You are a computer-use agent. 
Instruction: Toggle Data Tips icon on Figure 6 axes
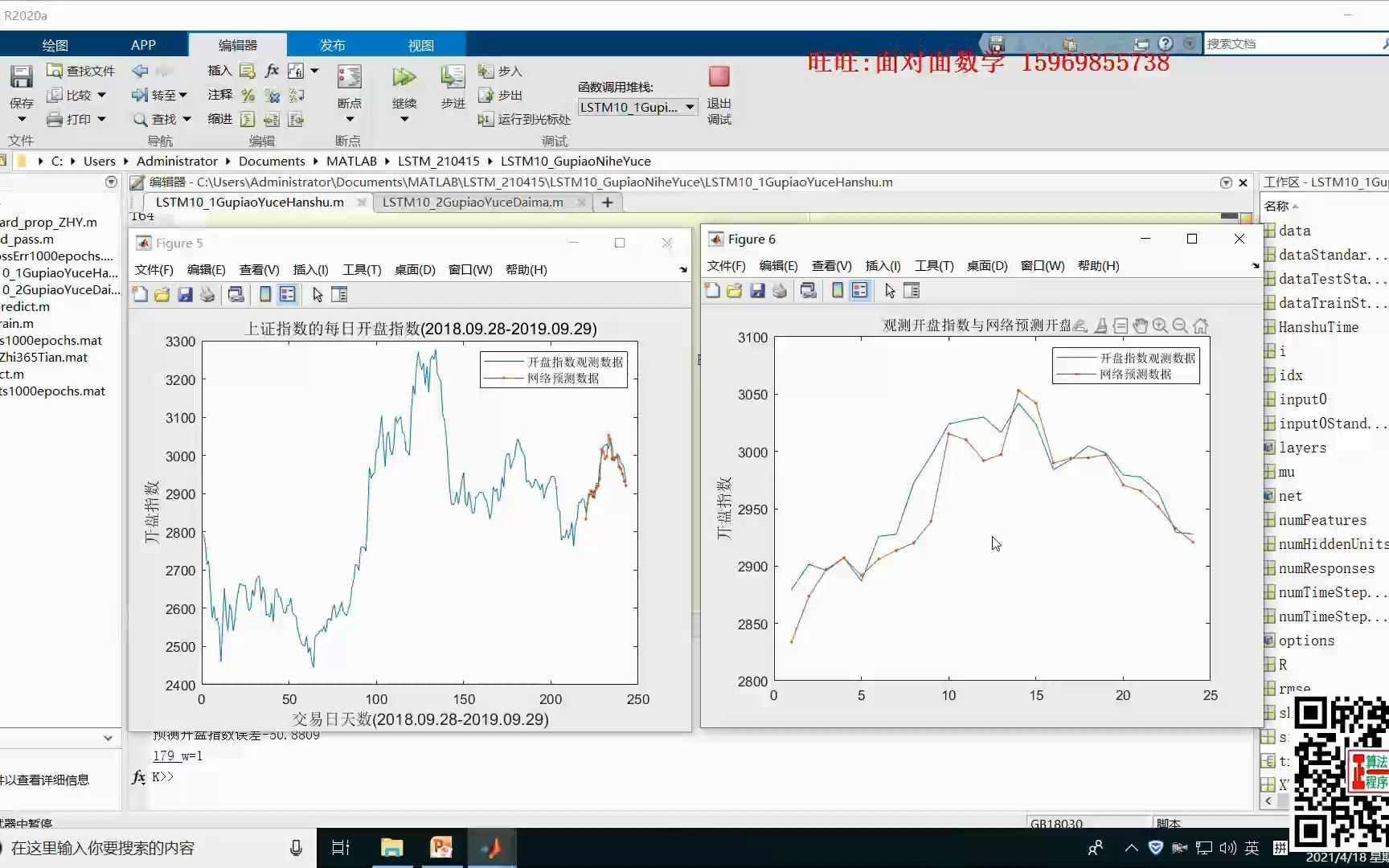pos(1121,325)
